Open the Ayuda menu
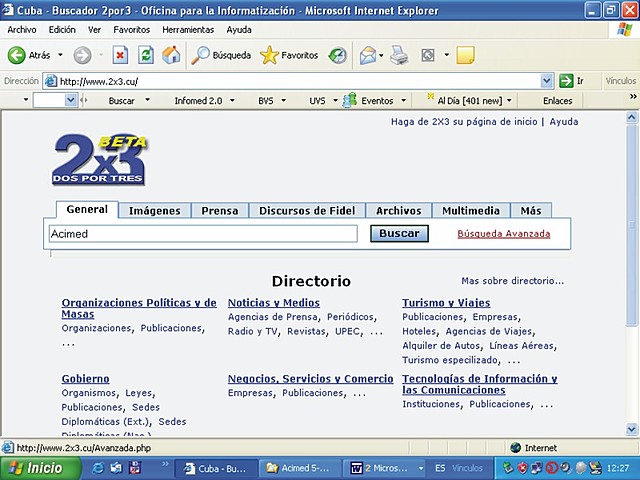Image resolution: width=640 pixels, height=480 pixels. point(239,30)
